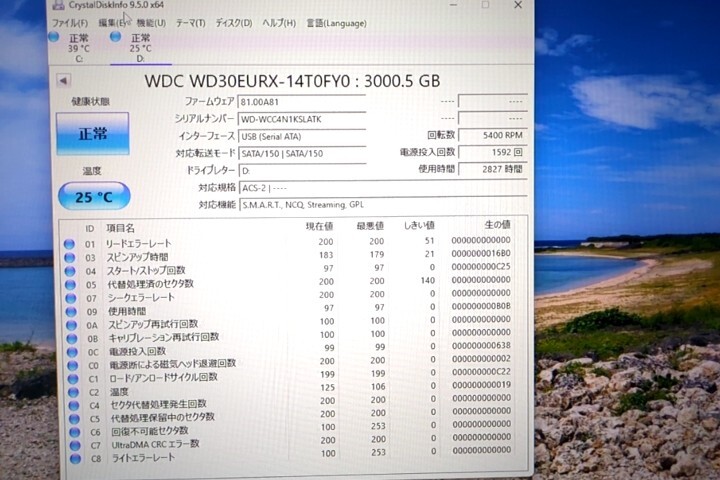Open the テーマ(T) menu
Viewport: 720px width, 480px height.
click(x=191, y=23)
